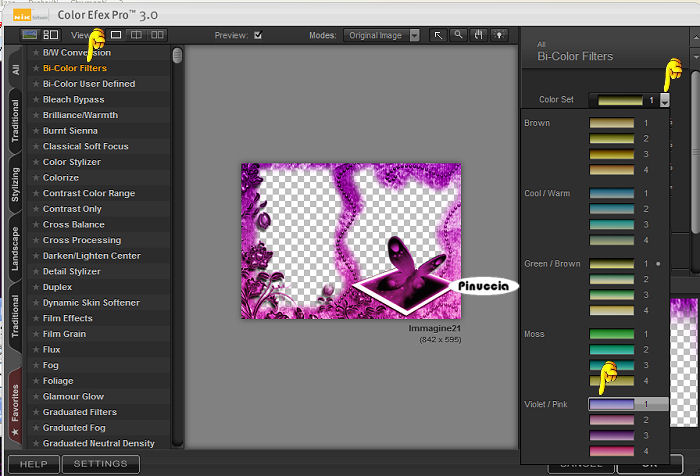The height and width of the screenshot is (476, 700).
Task: Open the Modes dropdown arrow
Action: click(x=415, y=35)
